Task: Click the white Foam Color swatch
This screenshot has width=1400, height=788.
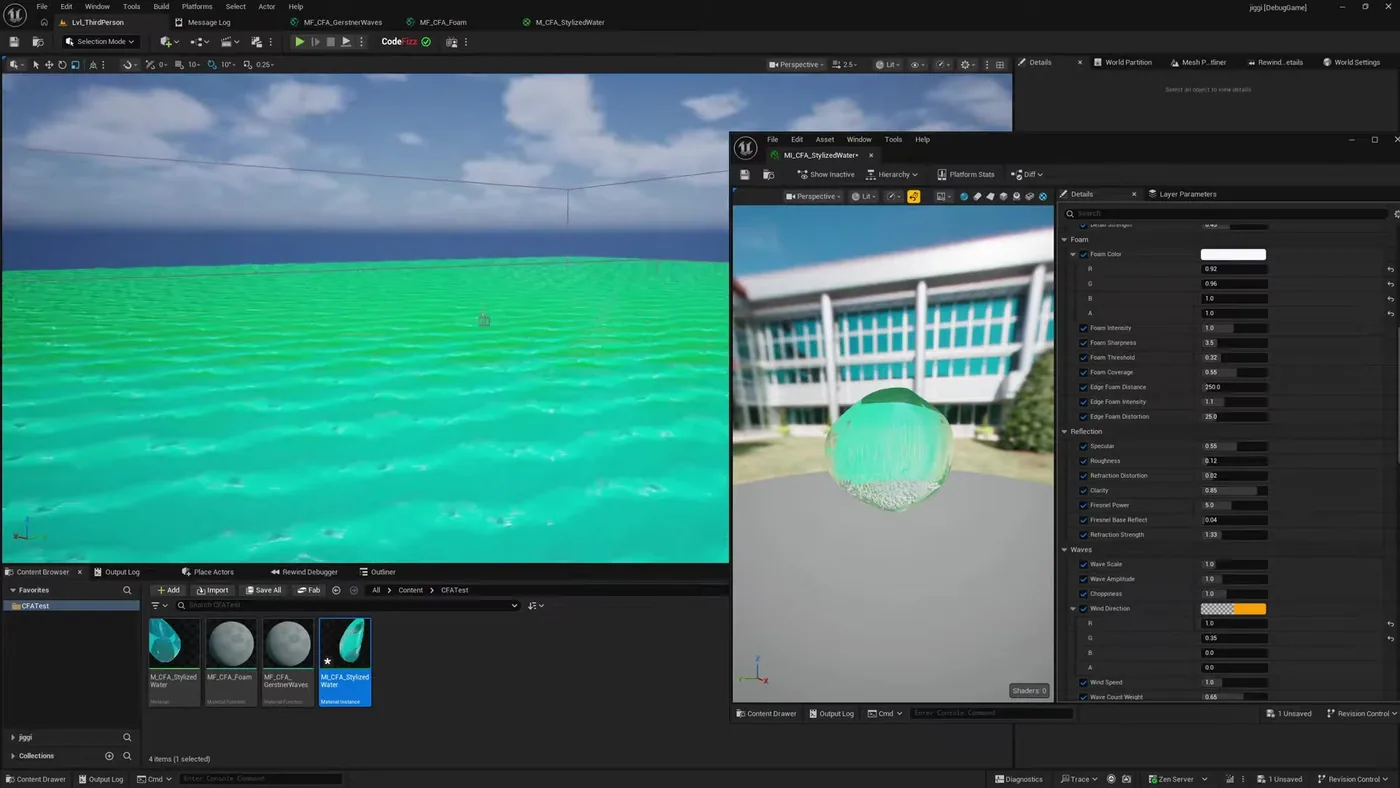Action: (1233, 255)
